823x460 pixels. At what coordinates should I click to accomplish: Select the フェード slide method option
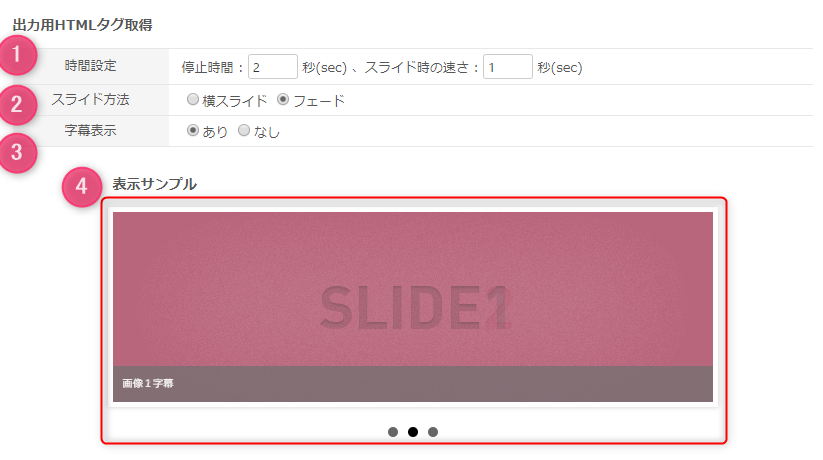pyautogui.click(x=283, y=99)
